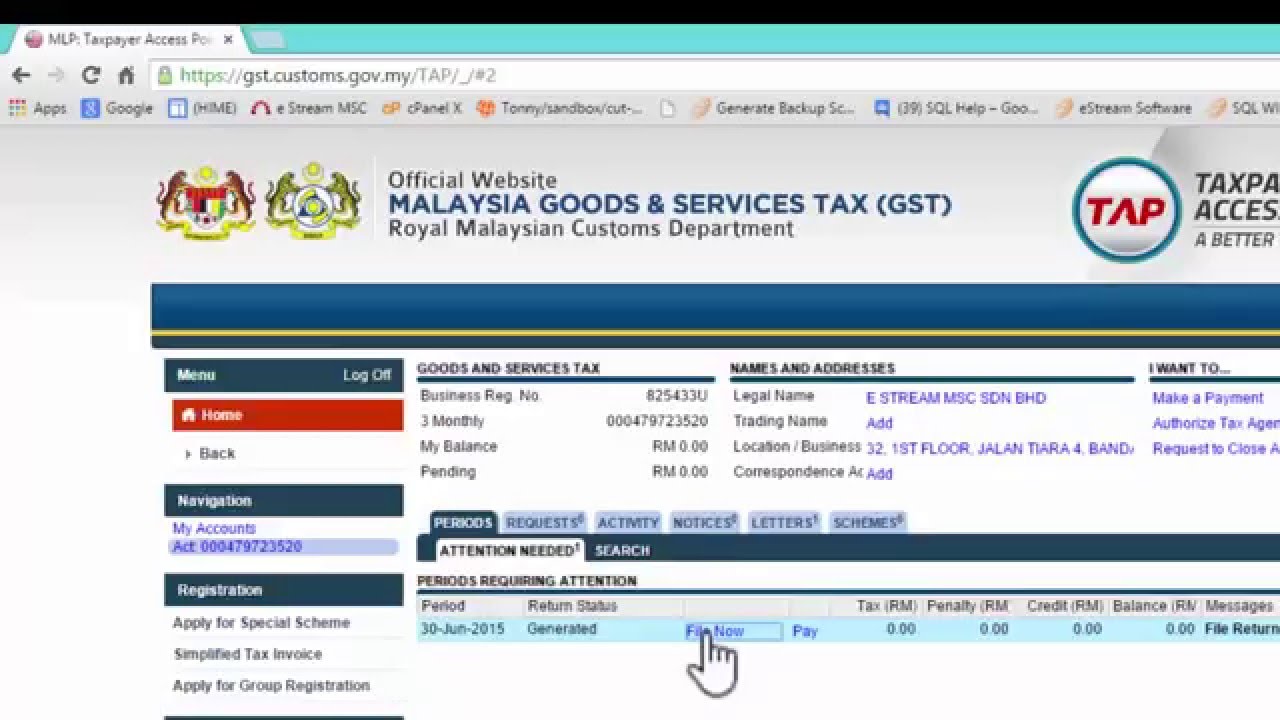Viewport: 1280px width, 720px height.
Task: Click legal name E STREAM MSC SDN BHD
Action: point(956,398)
